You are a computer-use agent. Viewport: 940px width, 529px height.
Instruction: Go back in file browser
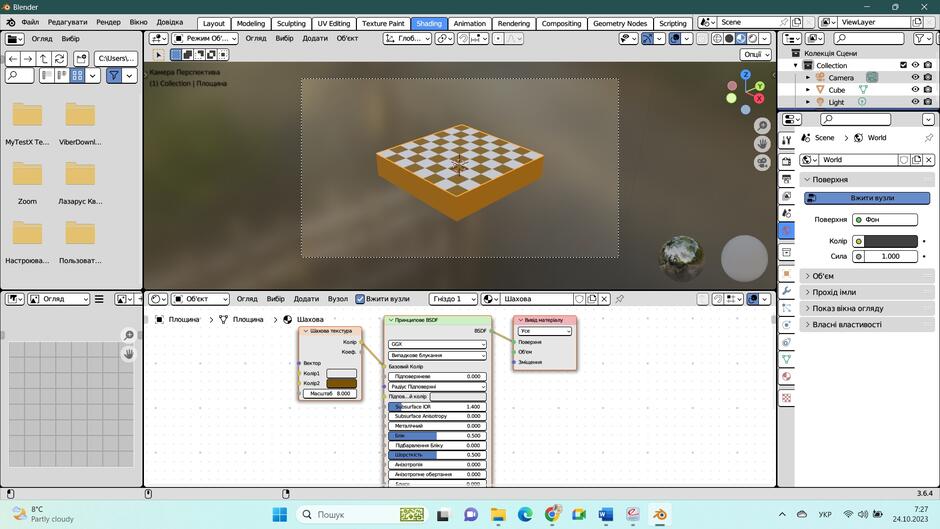click(x=13, y=59)
